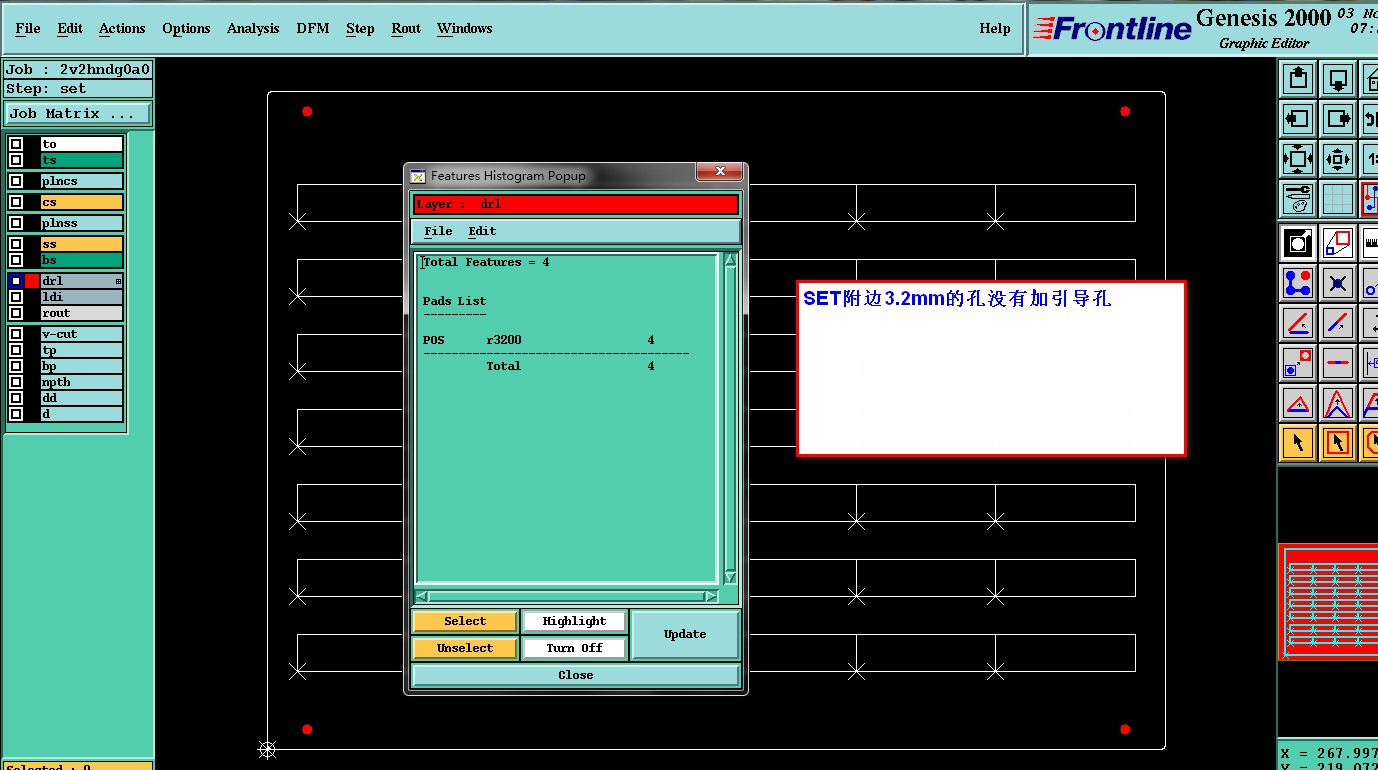Toggle display checkbox for layer v-cut
The height and width of the screenshot is (770, 1378).
tap(16, 334)
